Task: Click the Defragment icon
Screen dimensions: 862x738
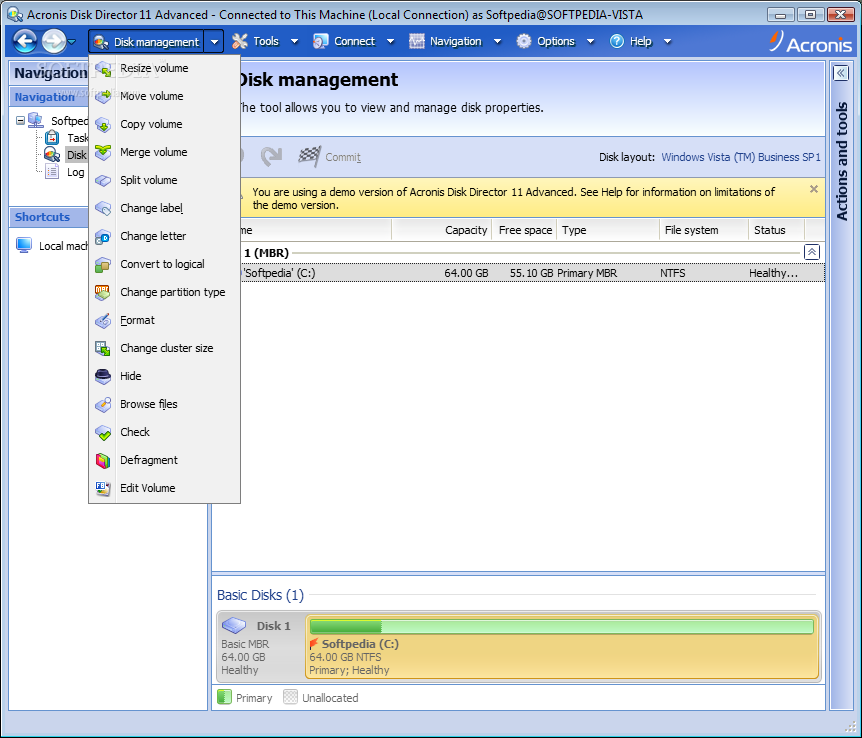Action: coord(103,460)
